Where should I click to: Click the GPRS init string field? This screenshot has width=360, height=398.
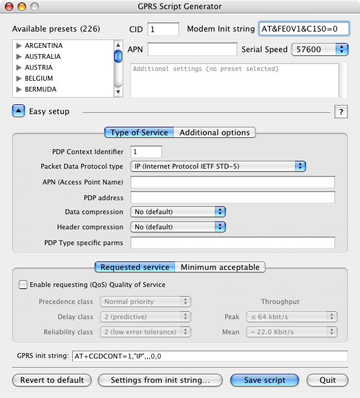[210, 356]
